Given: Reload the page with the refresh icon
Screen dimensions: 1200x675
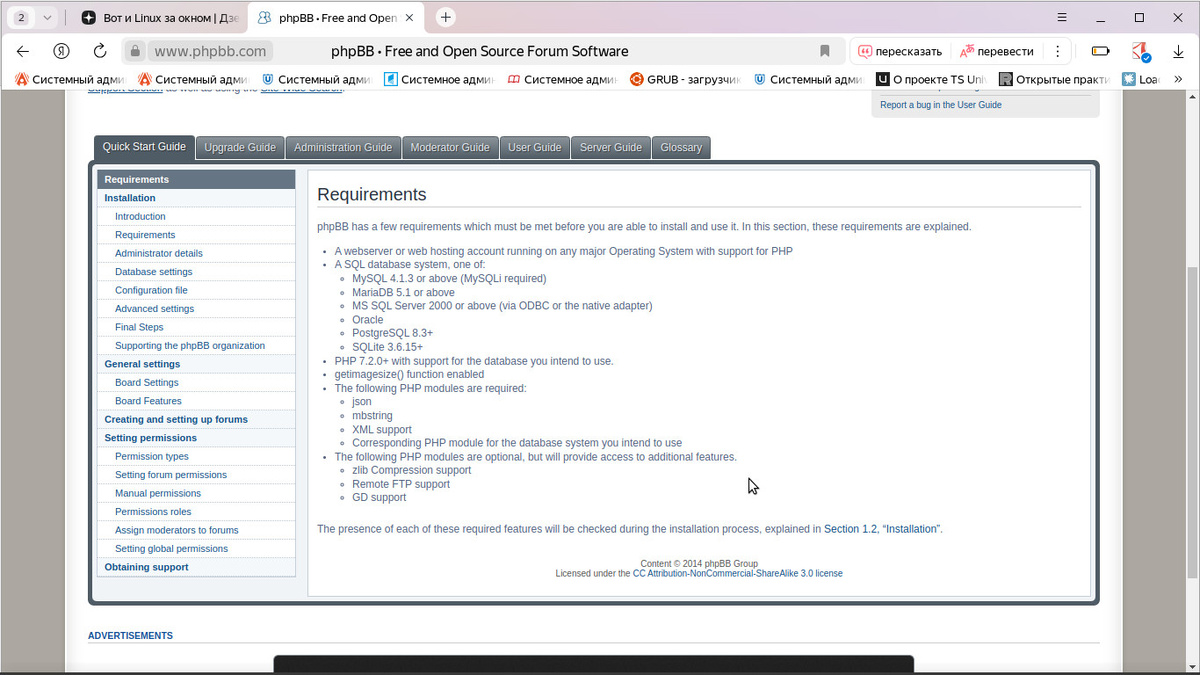Looking at the screenshot, I should tap(100, 51).
